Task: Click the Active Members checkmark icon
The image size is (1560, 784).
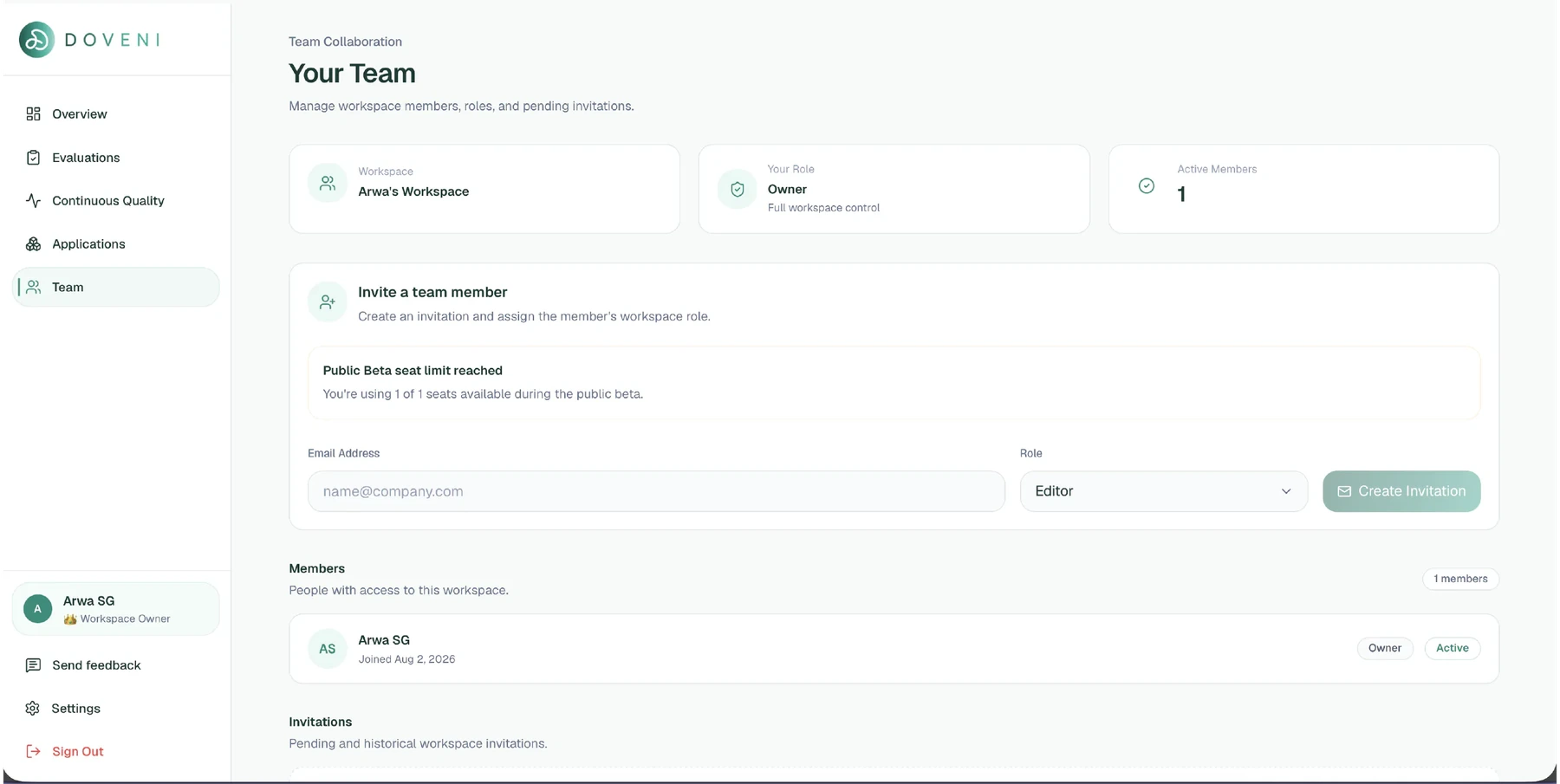Action: [1147, 186]
